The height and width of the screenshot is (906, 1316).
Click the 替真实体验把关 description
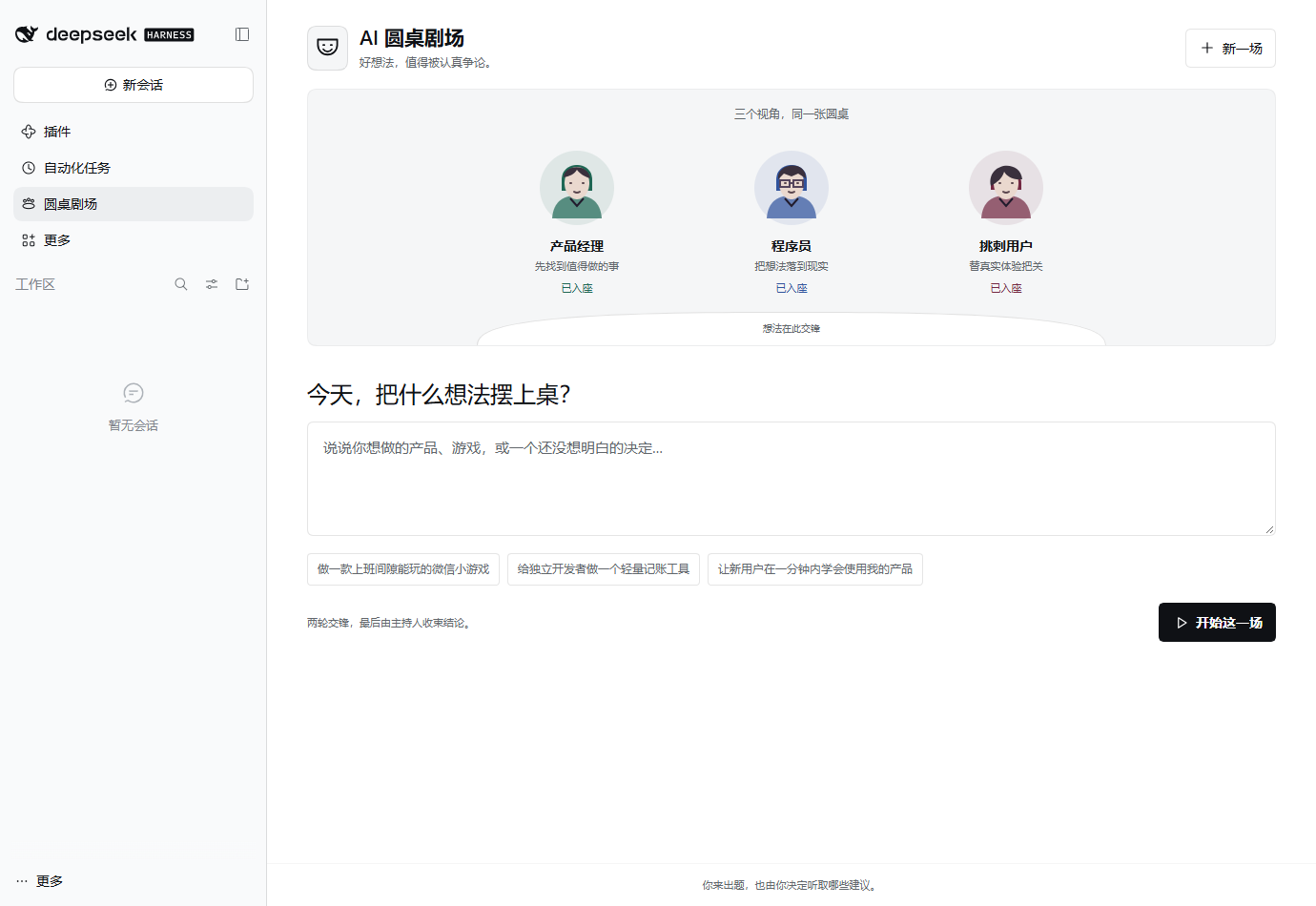coord(1006,267)
